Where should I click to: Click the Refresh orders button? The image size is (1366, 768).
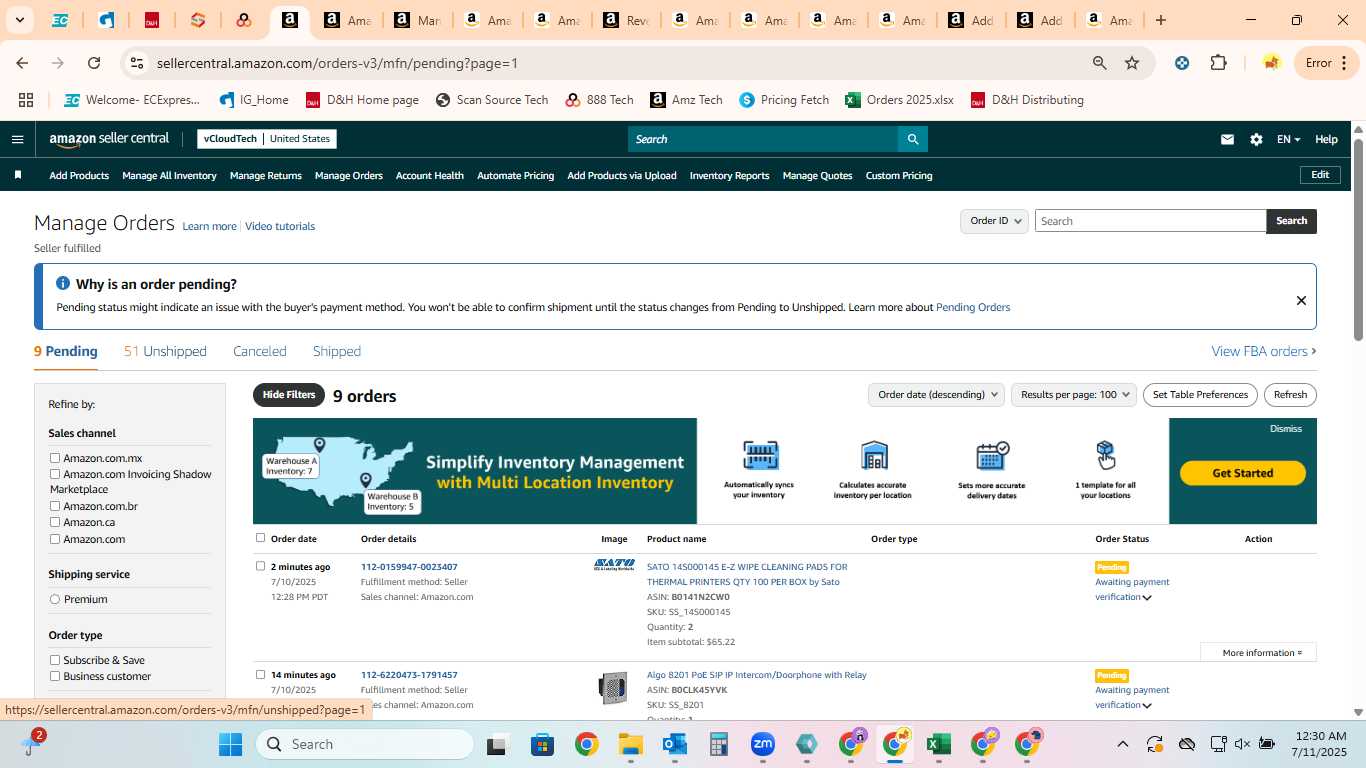(1290, 395)
